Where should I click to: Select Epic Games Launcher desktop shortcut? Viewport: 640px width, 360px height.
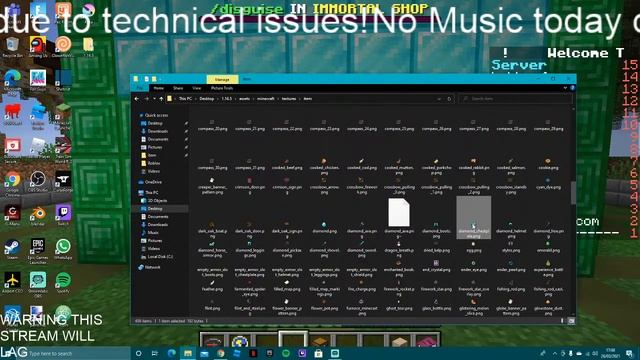38,251
